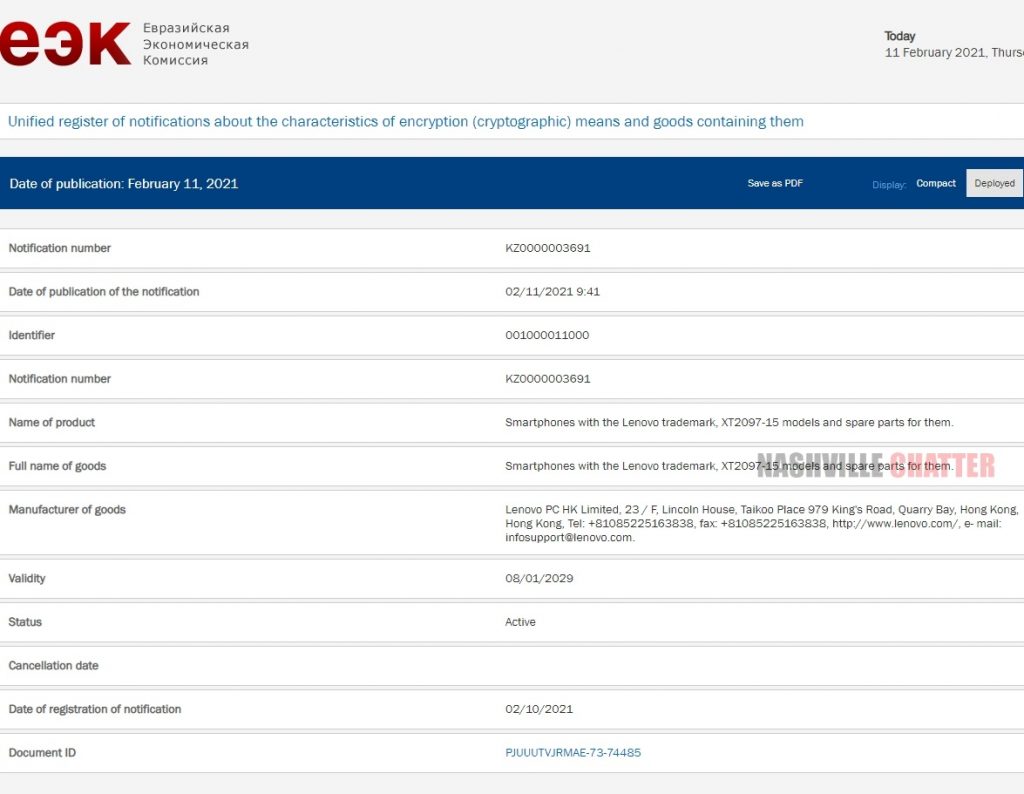
Task: Click the Lenovo PC HK Limited manufacturer details
Action: [761, 523]
